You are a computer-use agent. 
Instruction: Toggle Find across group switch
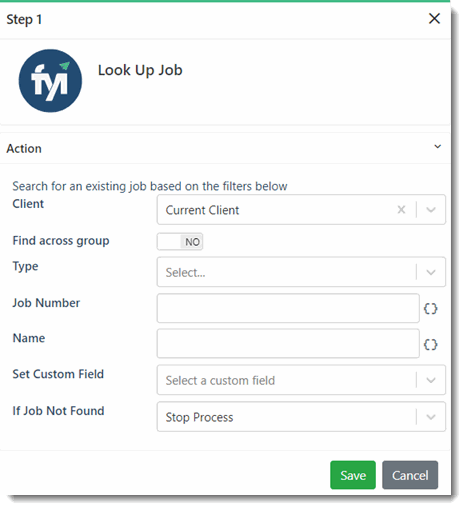(180, 242)
